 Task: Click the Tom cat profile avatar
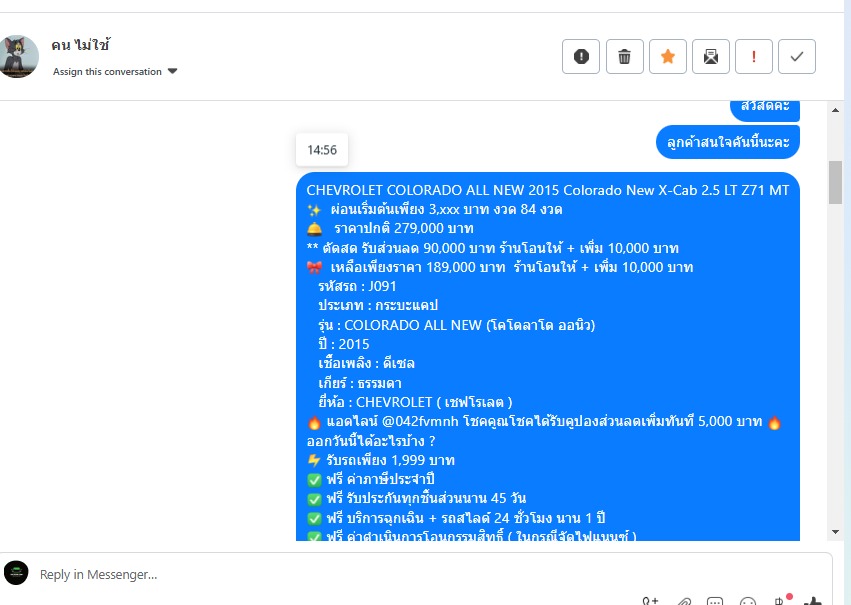tap(19, 56)
